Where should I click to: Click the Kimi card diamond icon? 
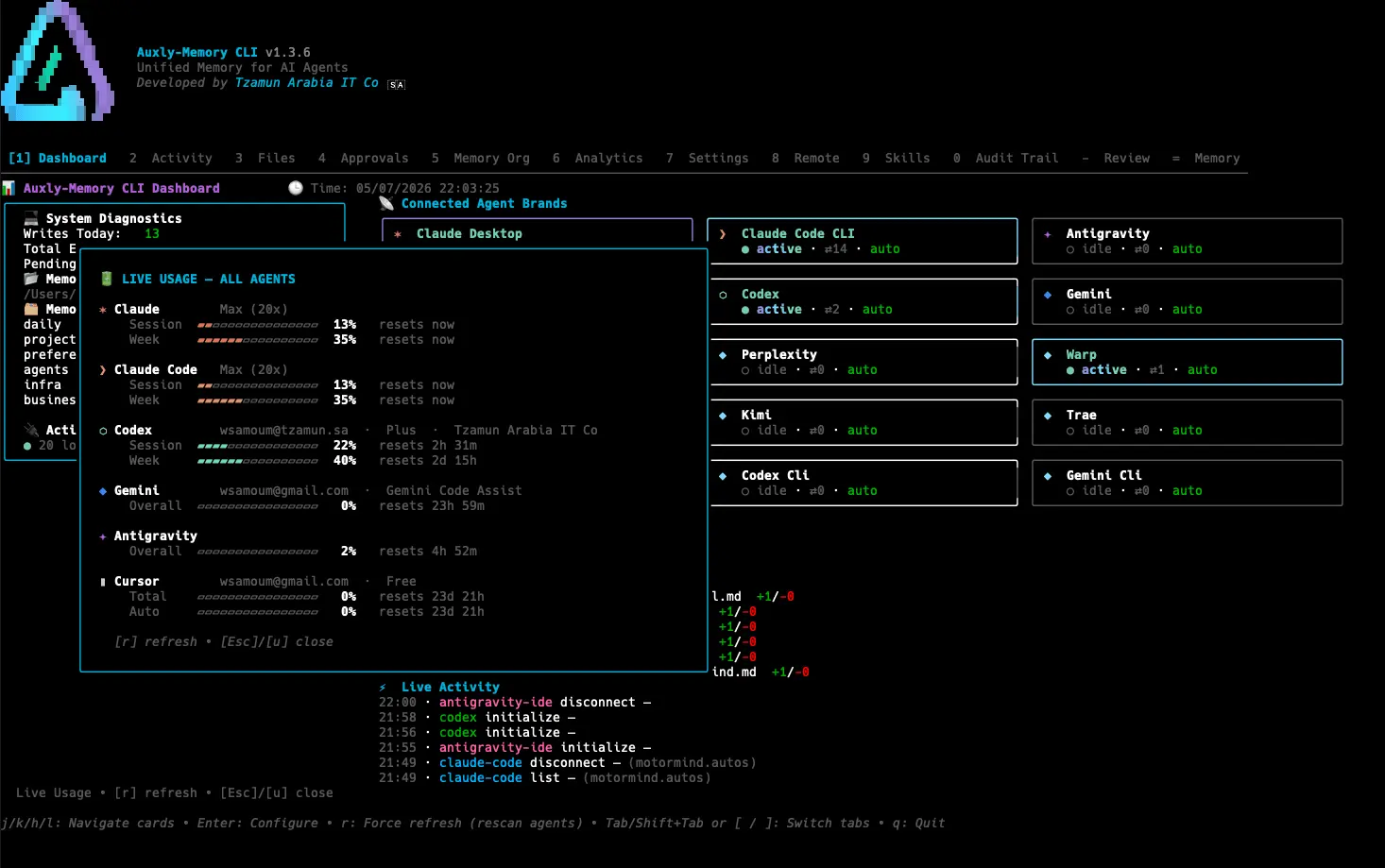coord(723,416)
